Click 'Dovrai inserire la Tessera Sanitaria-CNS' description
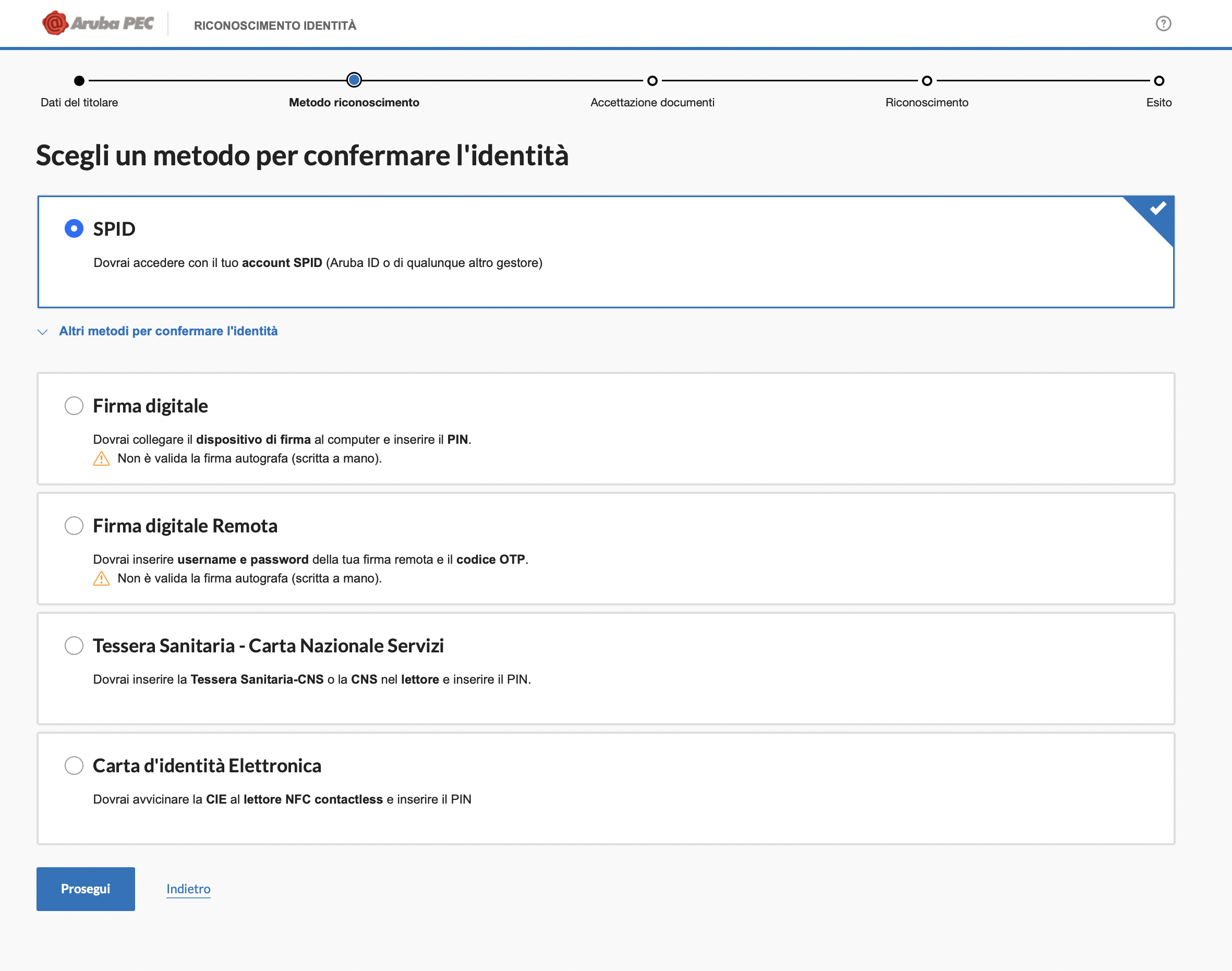 click(312, 679)
